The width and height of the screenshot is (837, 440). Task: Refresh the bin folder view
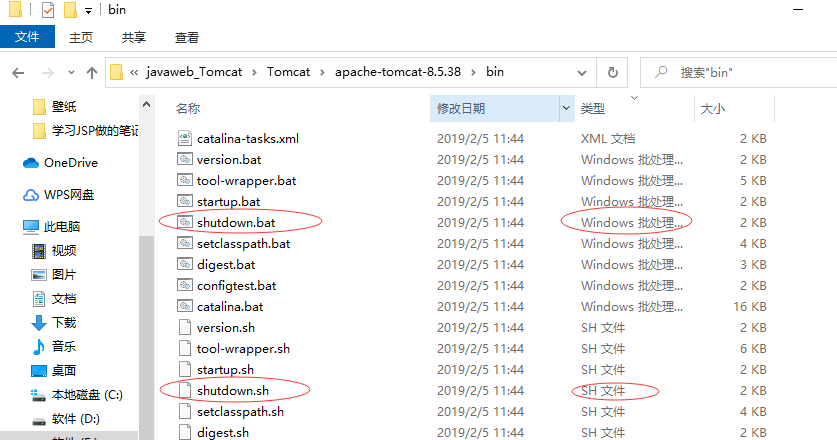click(x=613, y=72)
